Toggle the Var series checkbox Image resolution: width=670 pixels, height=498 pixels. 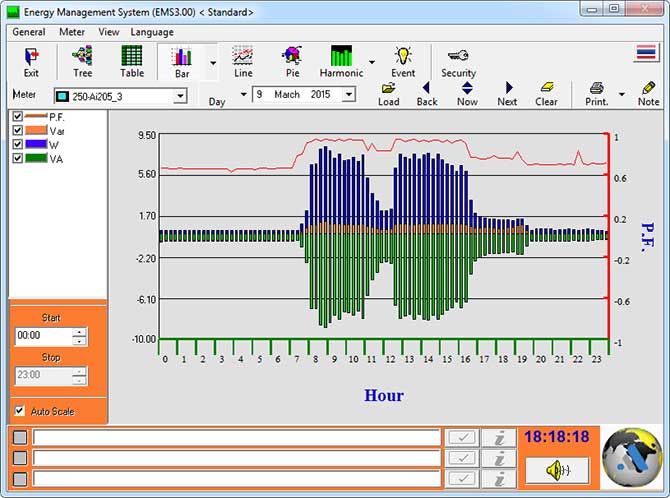pyautogui.click(x=18, y=130)
